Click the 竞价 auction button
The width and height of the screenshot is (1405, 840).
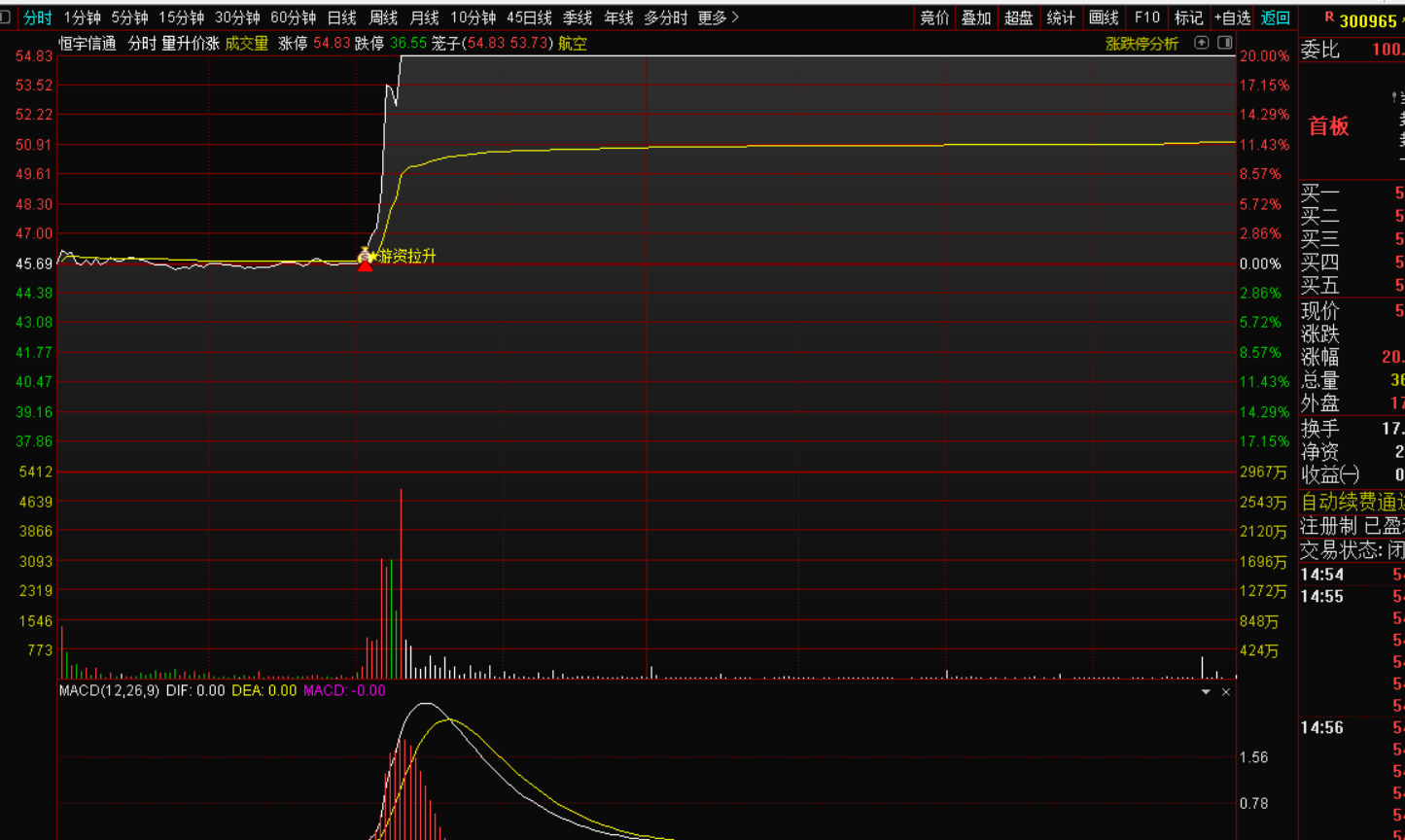(934, 17)
